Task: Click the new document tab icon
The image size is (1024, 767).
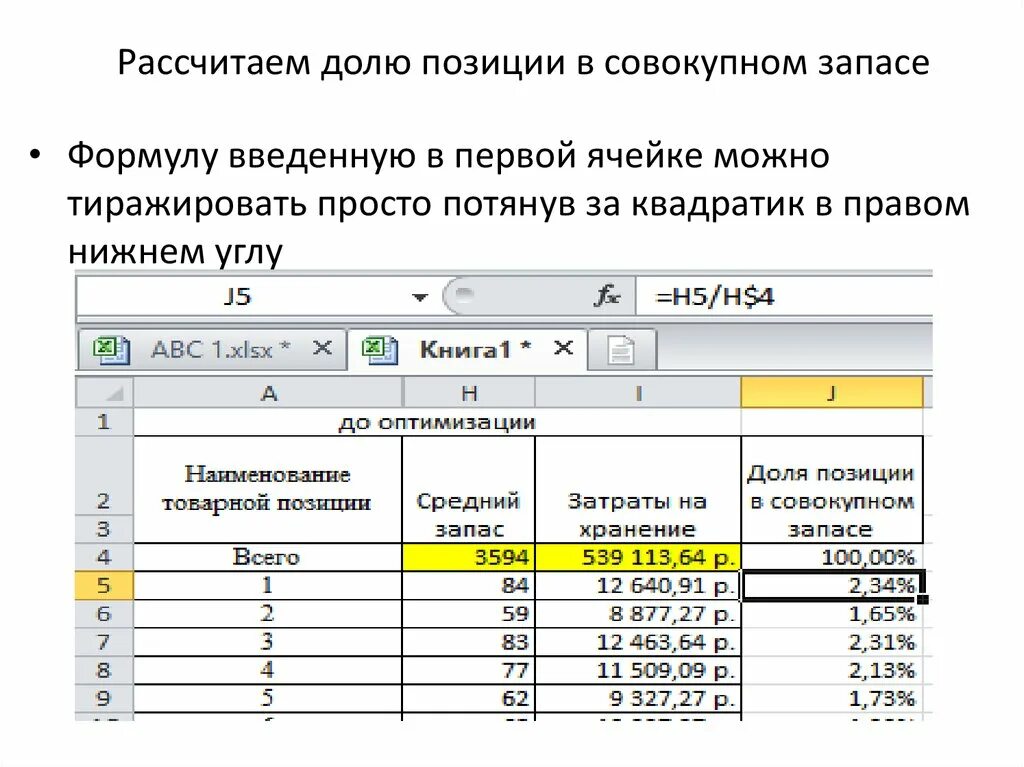Action: [620, 349]
